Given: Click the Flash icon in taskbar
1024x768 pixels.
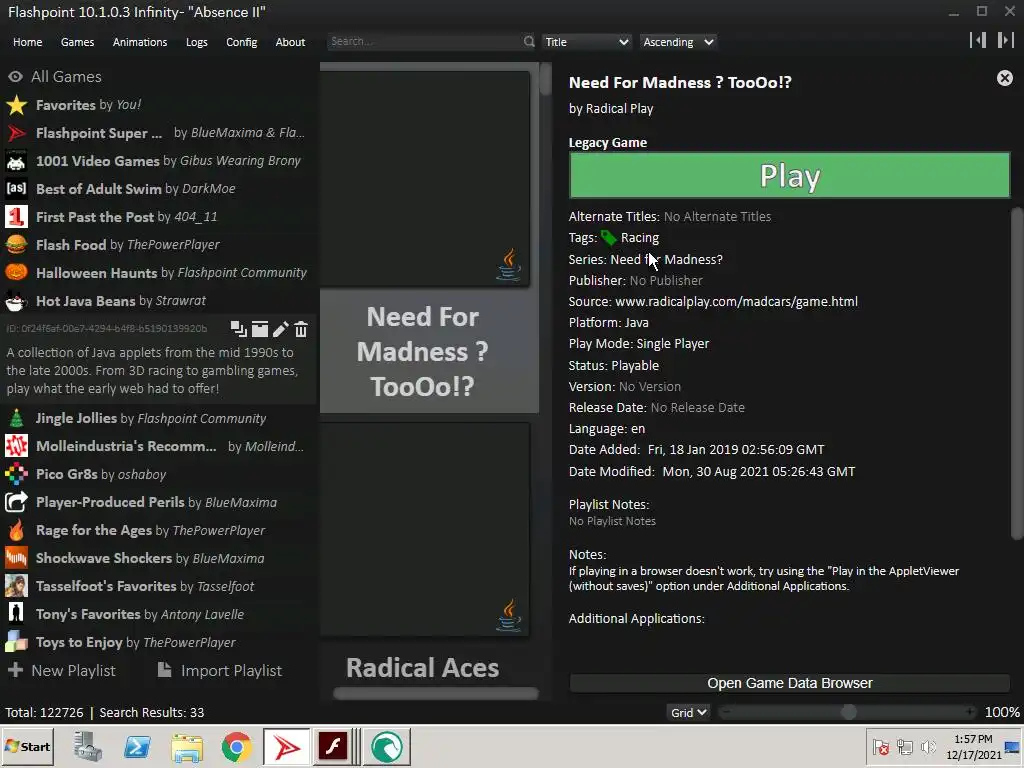Looking at the screenshot, I should [333, 746].
